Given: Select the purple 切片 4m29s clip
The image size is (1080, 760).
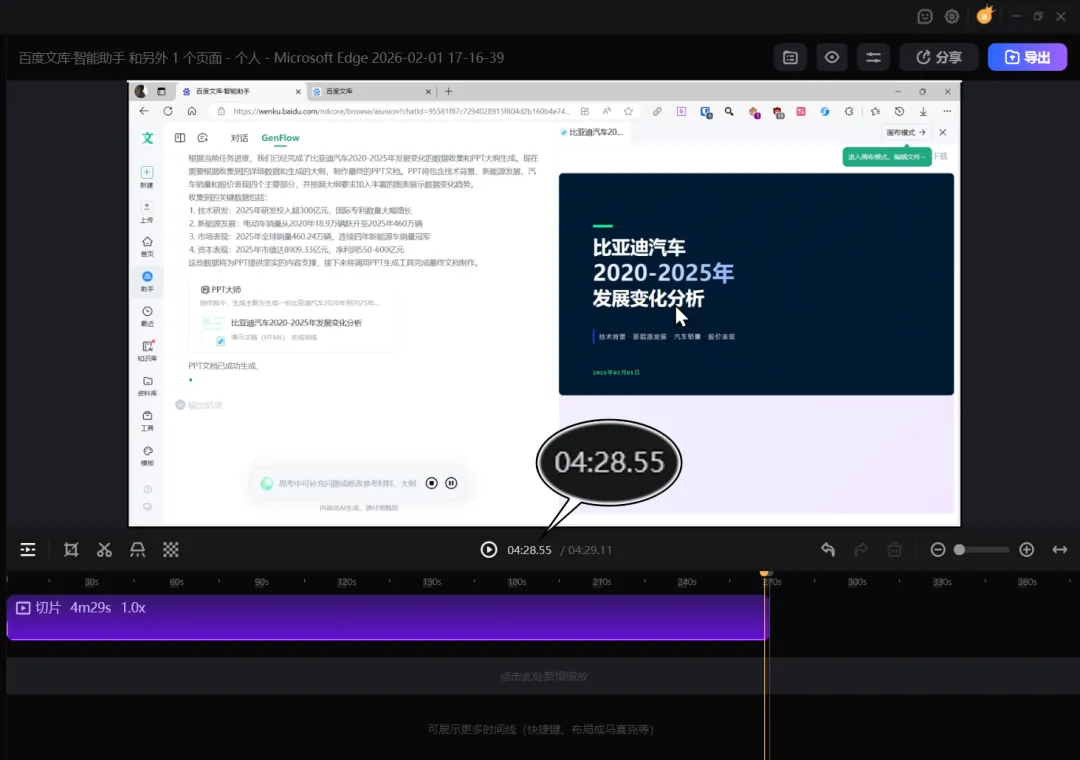Looking at the screenshot, I should 388,617.
